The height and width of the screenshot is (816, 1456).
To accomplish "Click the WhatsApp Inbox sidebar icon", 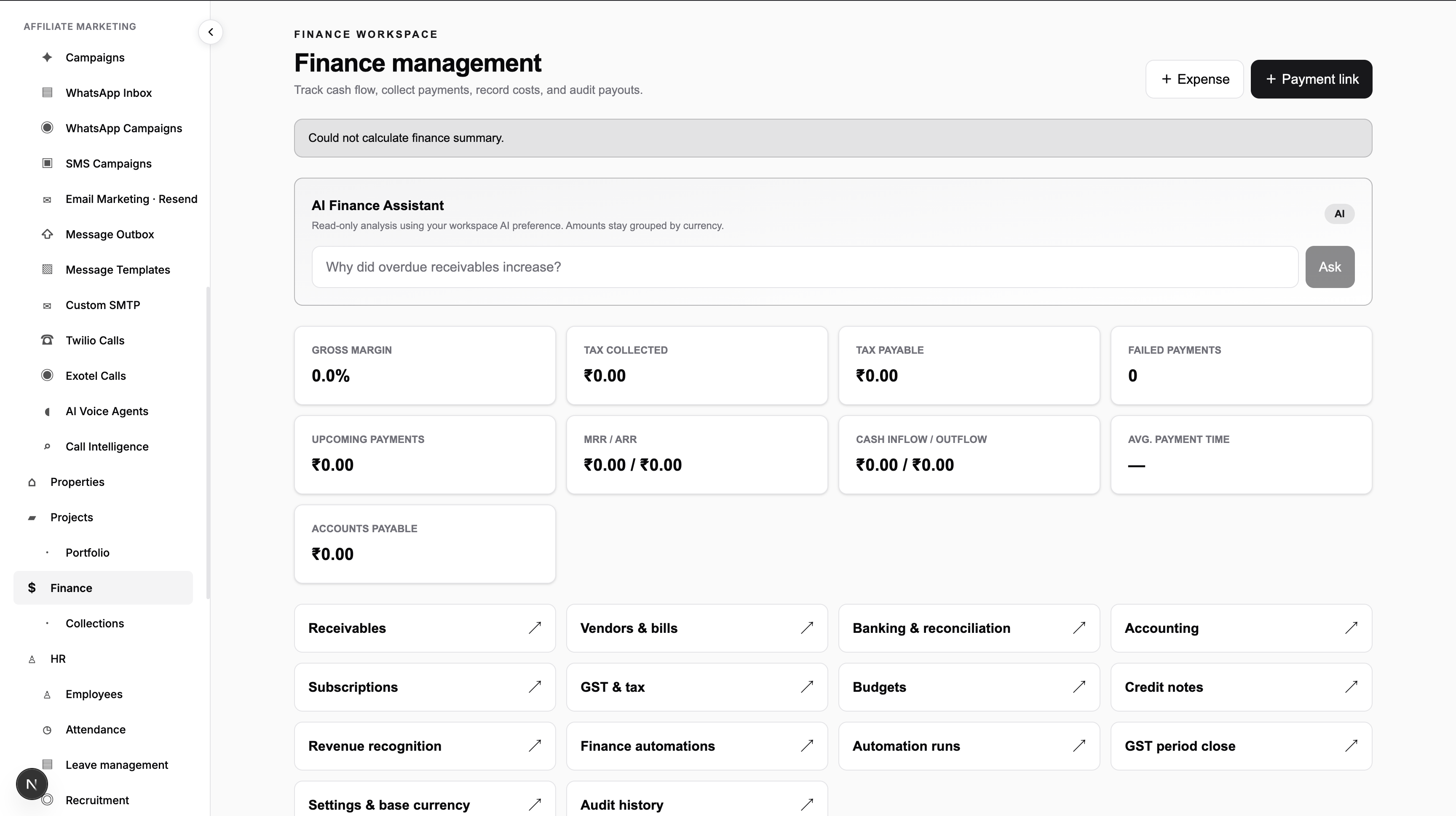I will (x=48, y=93).
